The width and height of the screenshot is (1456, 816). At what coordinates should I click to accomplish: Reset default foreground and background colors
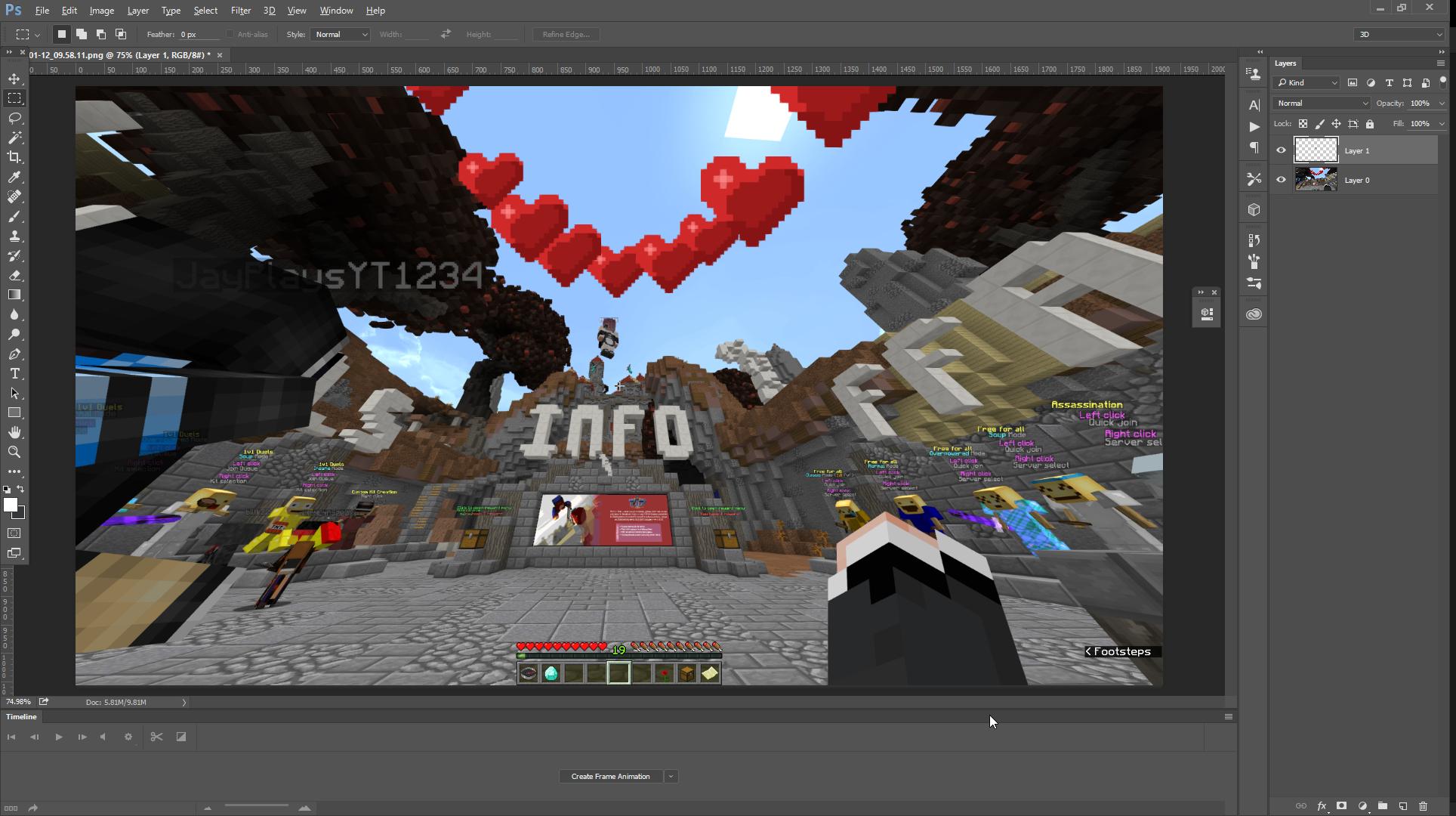click(x=7, y=490)
